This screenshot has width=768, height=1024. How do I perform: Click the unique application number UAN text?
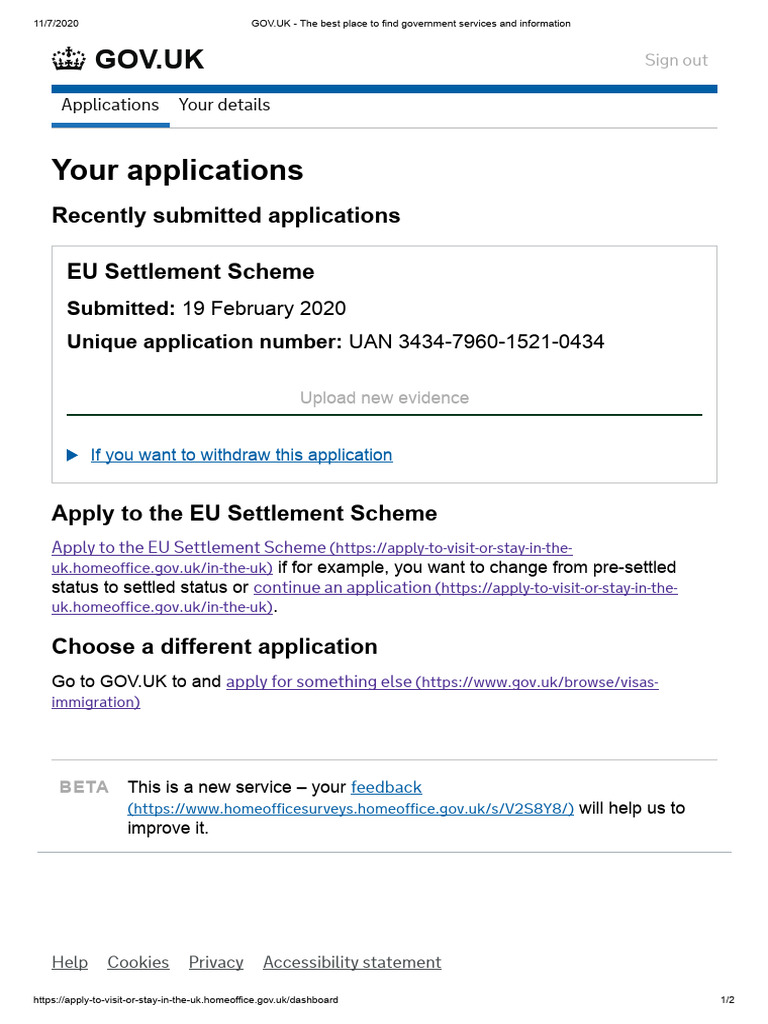pos(475,342)
